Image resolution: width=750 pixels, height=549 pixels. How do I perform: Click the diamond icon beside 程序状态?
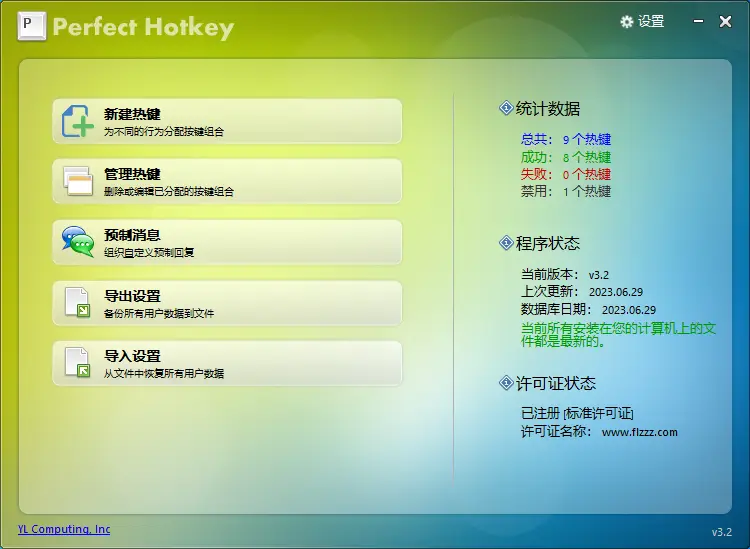(505, 243)
